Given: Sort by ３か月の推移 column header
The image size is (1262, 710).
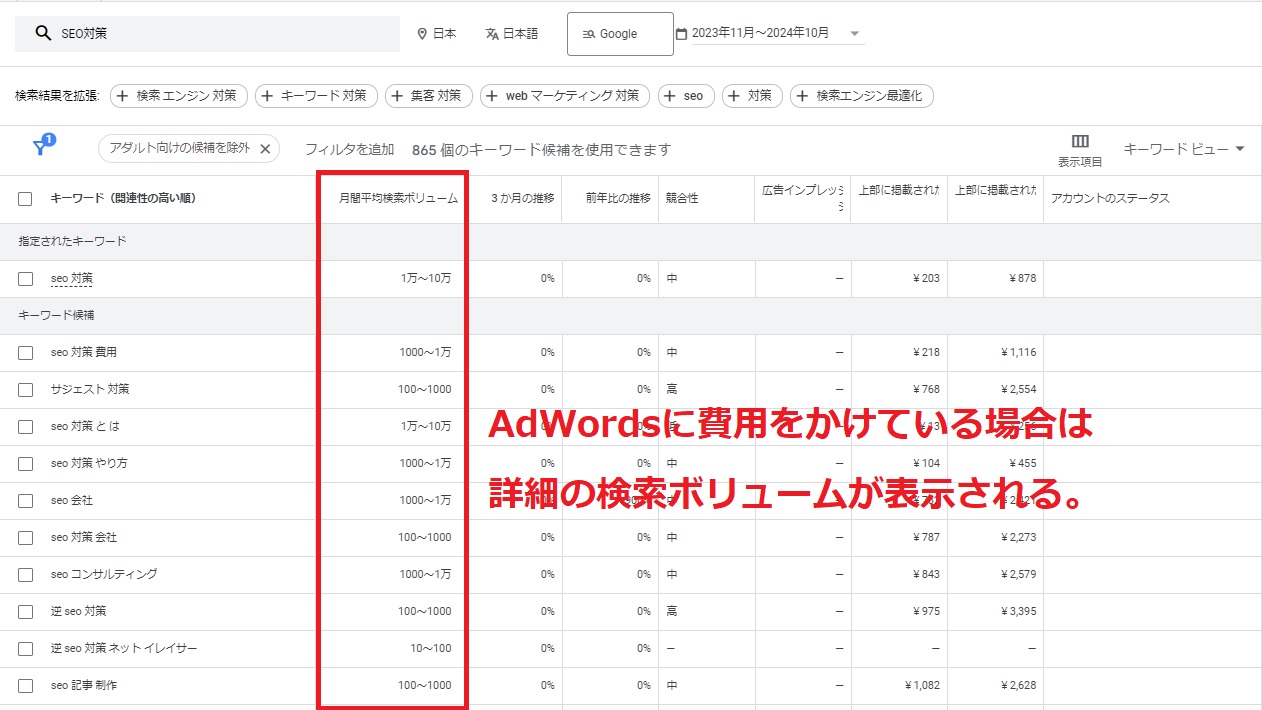Looking at the screenshot, I should pos(521,199).
